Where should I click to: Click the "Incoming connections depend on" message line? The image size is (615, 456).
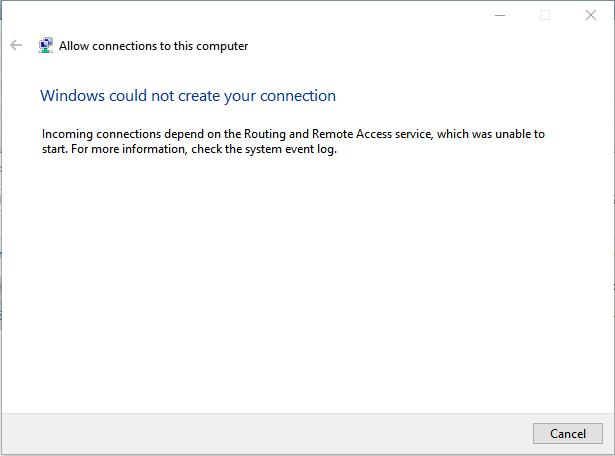point(118,133)
